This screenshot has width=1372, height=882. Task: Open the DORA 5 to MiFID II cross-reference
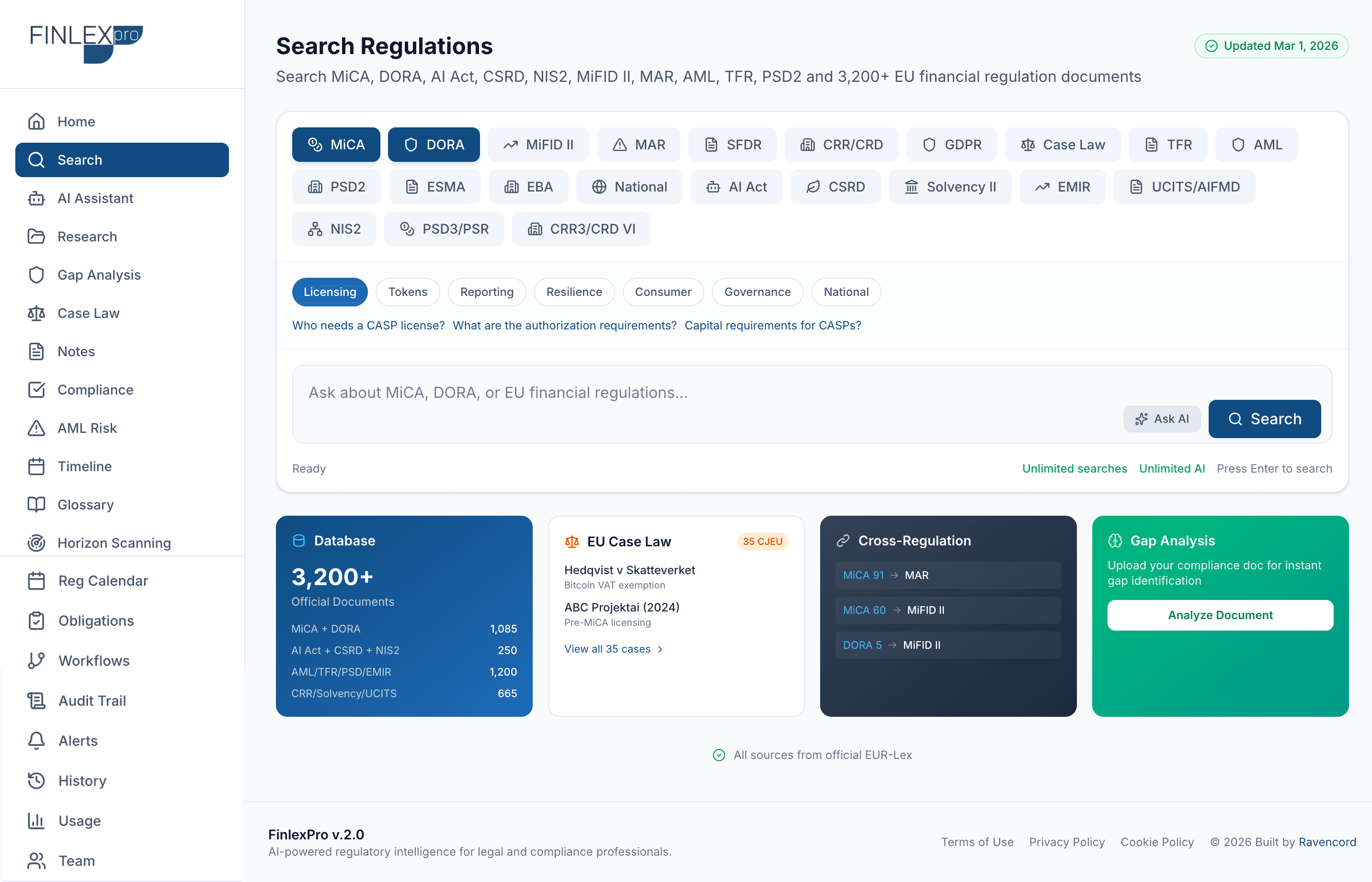tap(948, 645)
